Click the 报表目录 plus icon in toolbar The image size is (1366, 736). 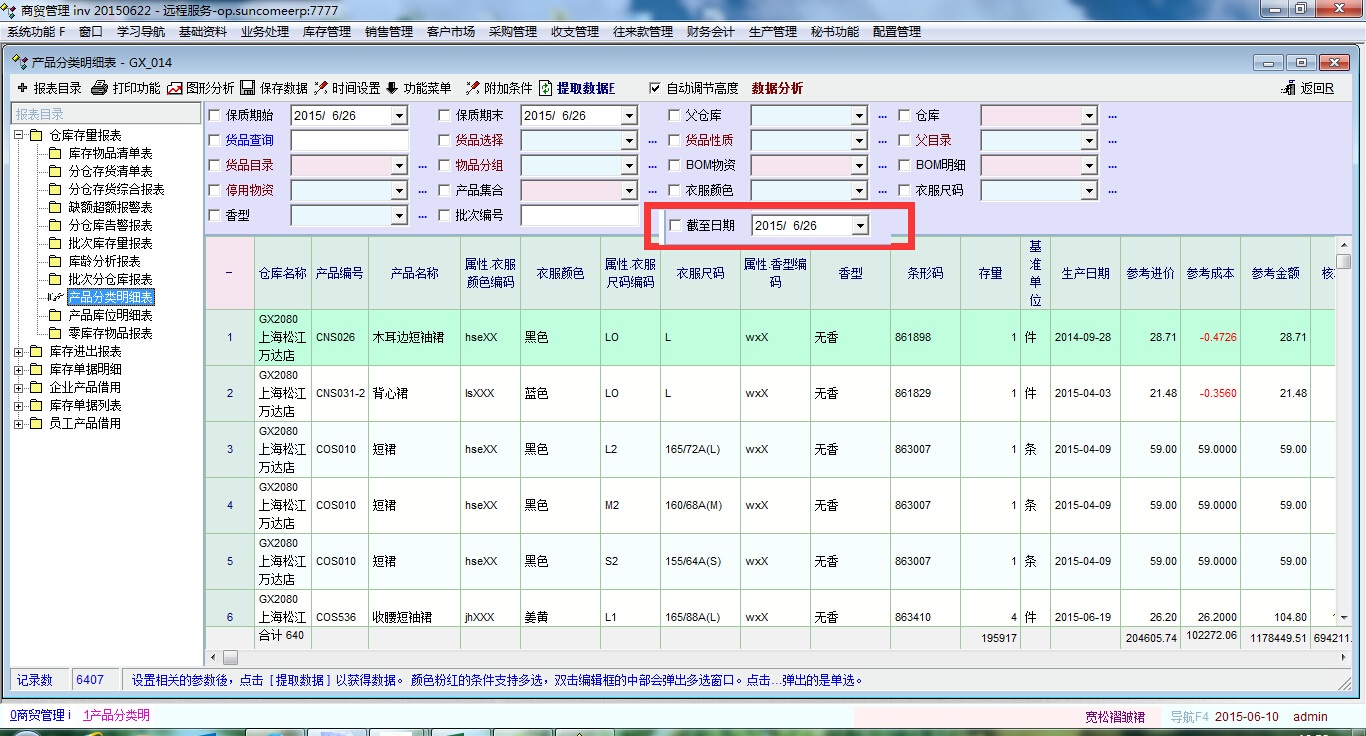tap(22, 88)
